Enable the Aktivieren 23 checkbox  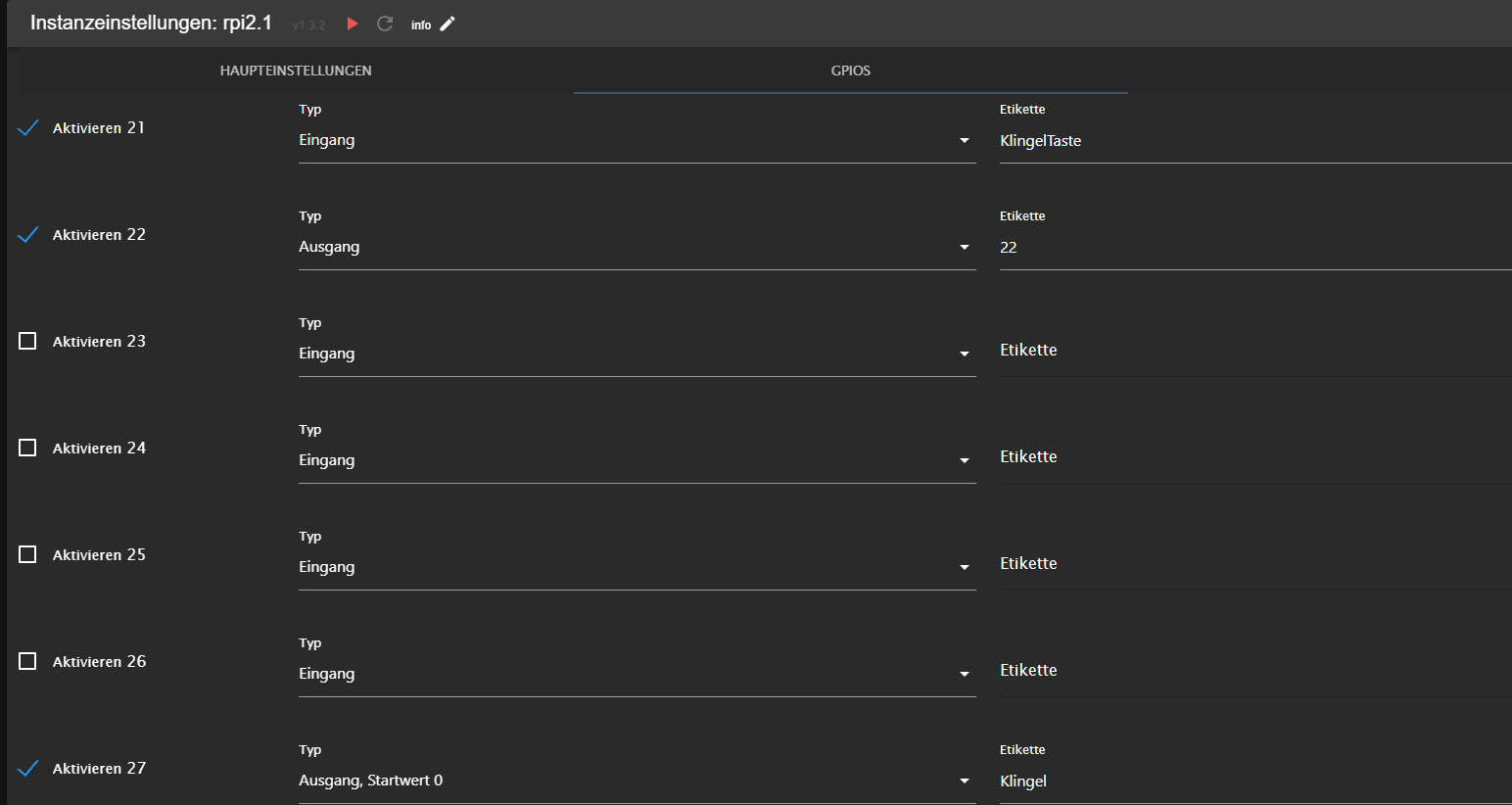(28, 341)
